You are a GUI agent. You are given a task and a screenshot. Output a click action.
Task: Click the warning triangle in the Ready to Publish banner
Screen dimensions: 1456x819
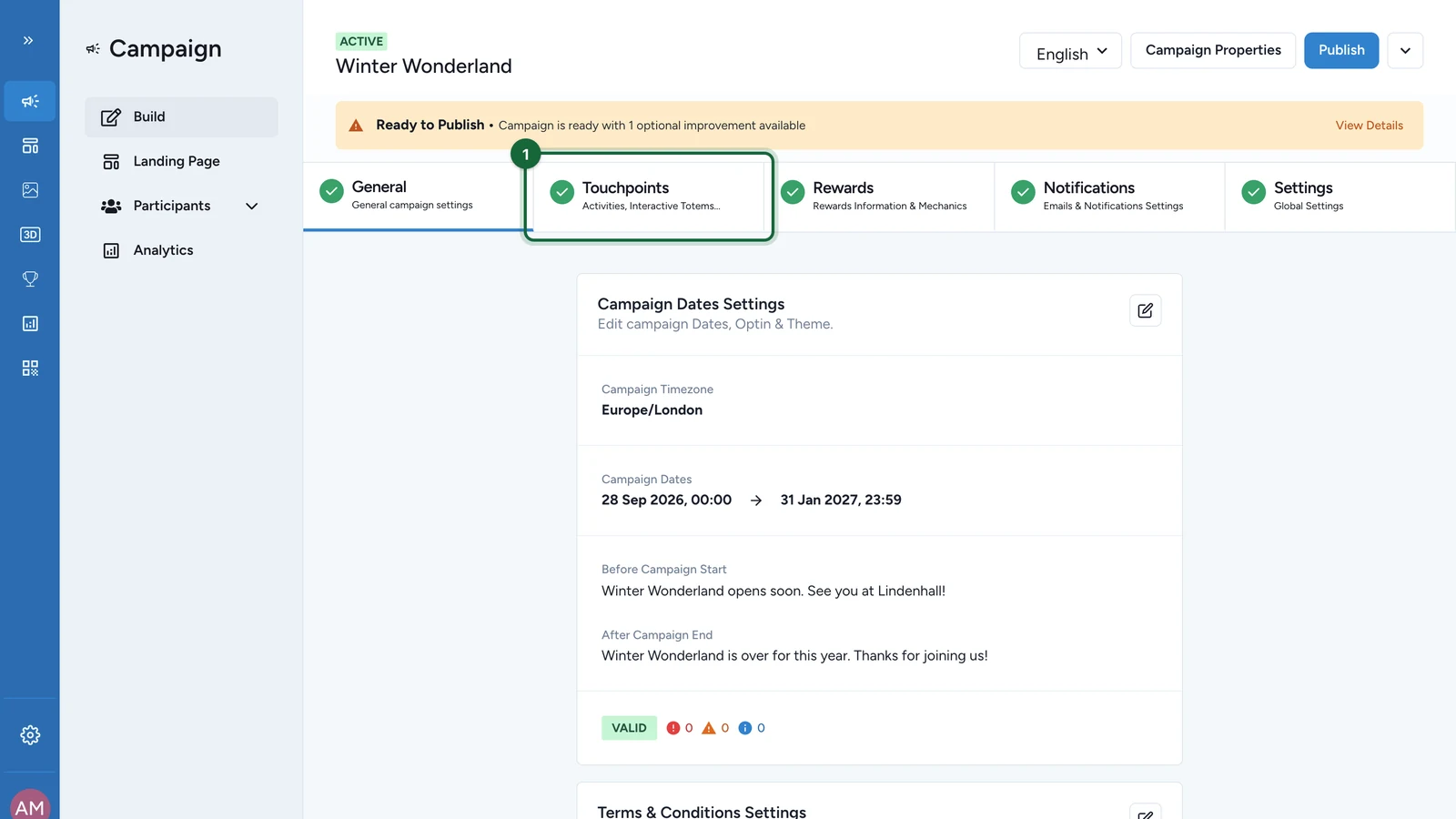click(x=356, y=126)
